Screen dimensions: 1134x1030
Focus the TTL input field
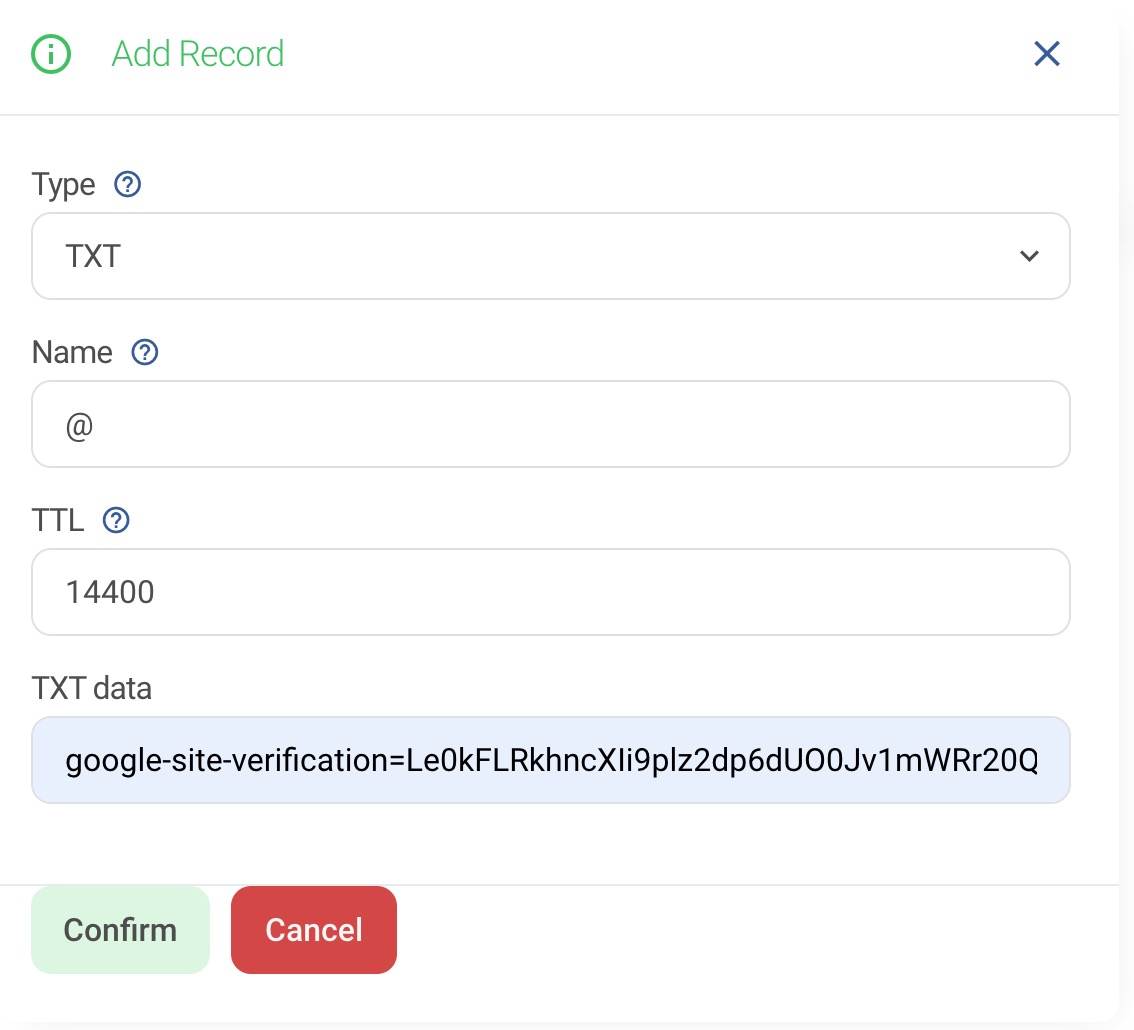[550, 592]
